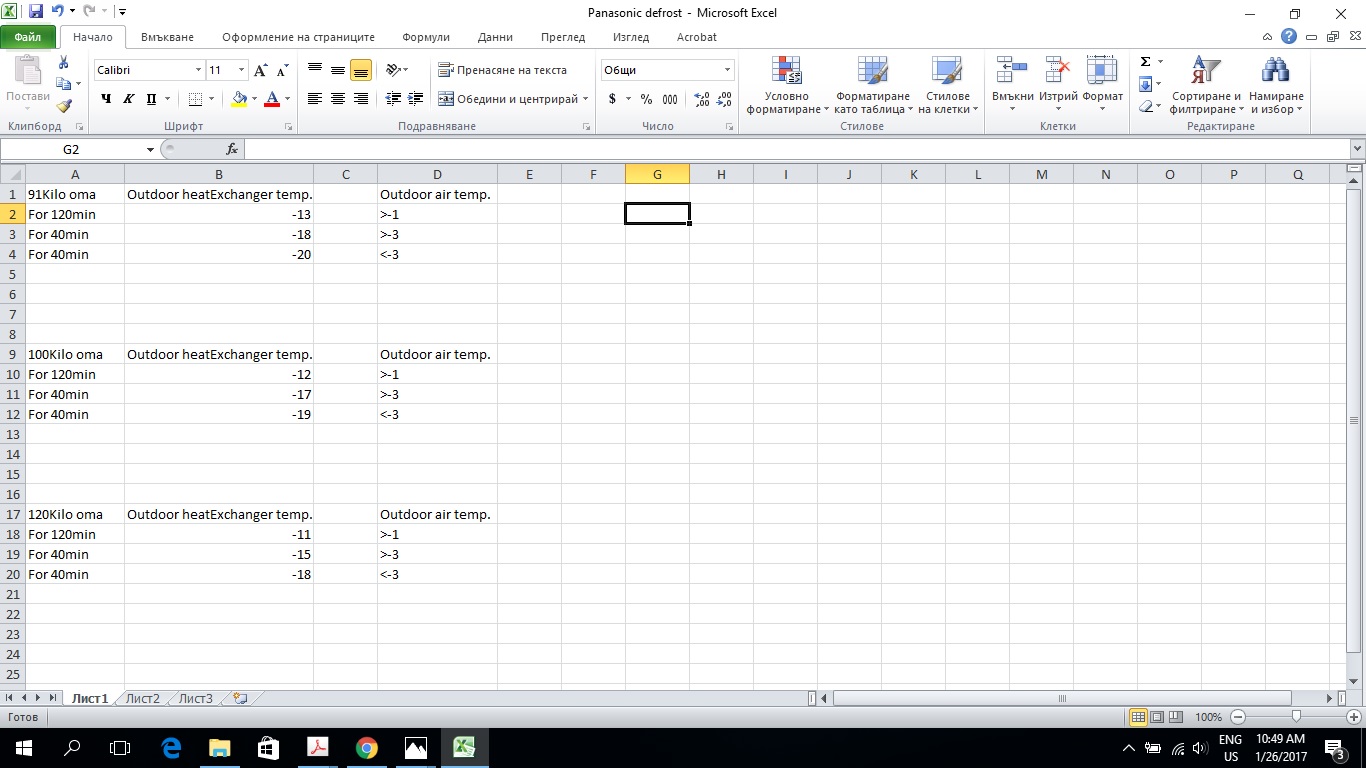Switch to Вмъкване ribbon tab
Image resolution: width=1366 pixels, height=768 pixels.
(167, 37)
